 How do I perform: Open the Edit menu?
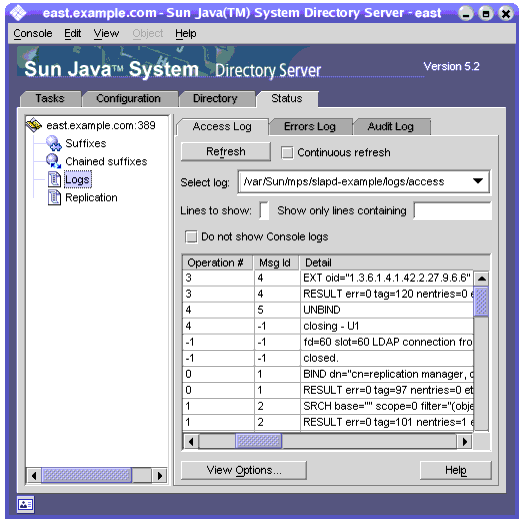pos(73,34)
